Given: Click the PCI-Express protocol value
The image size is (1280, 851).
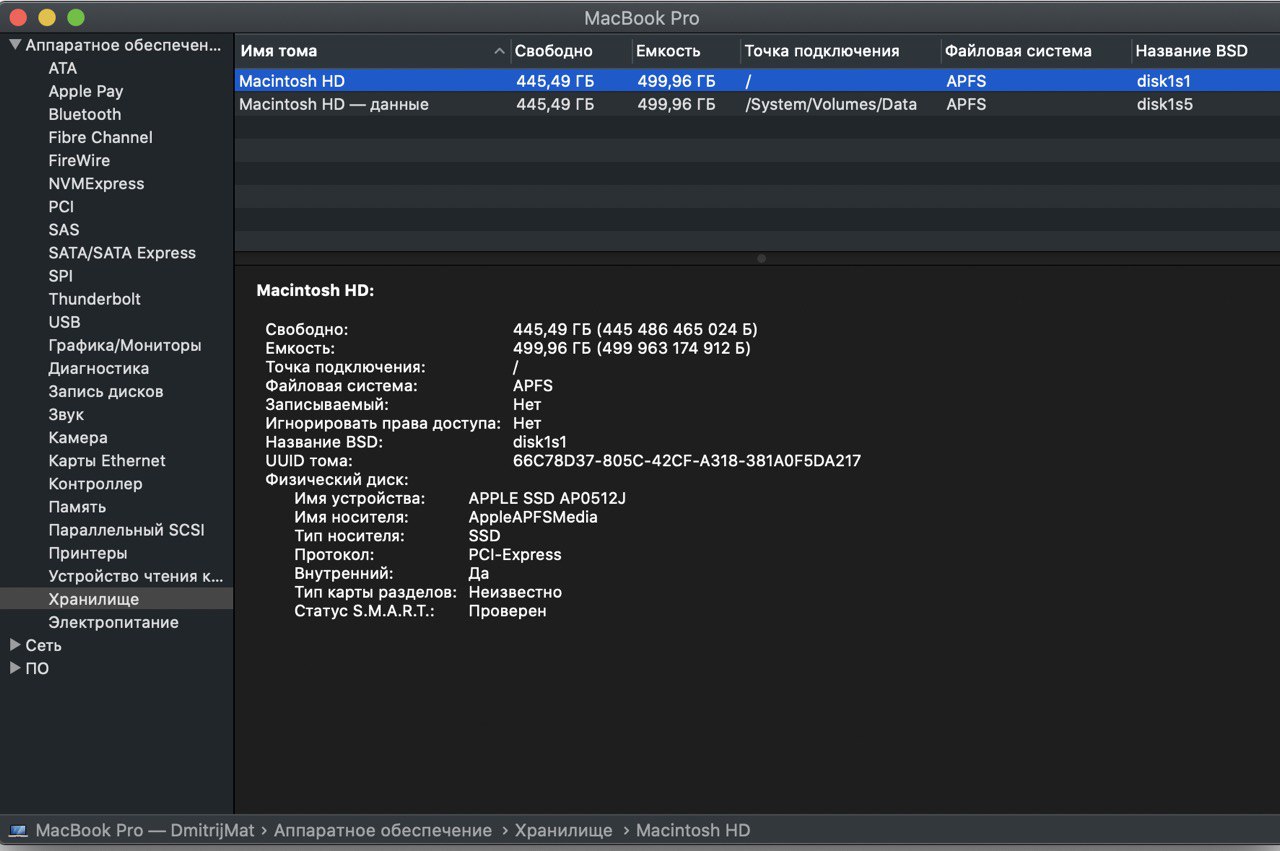Looking at the screenshot, I should pyautogui.click(x=515, y=554).
